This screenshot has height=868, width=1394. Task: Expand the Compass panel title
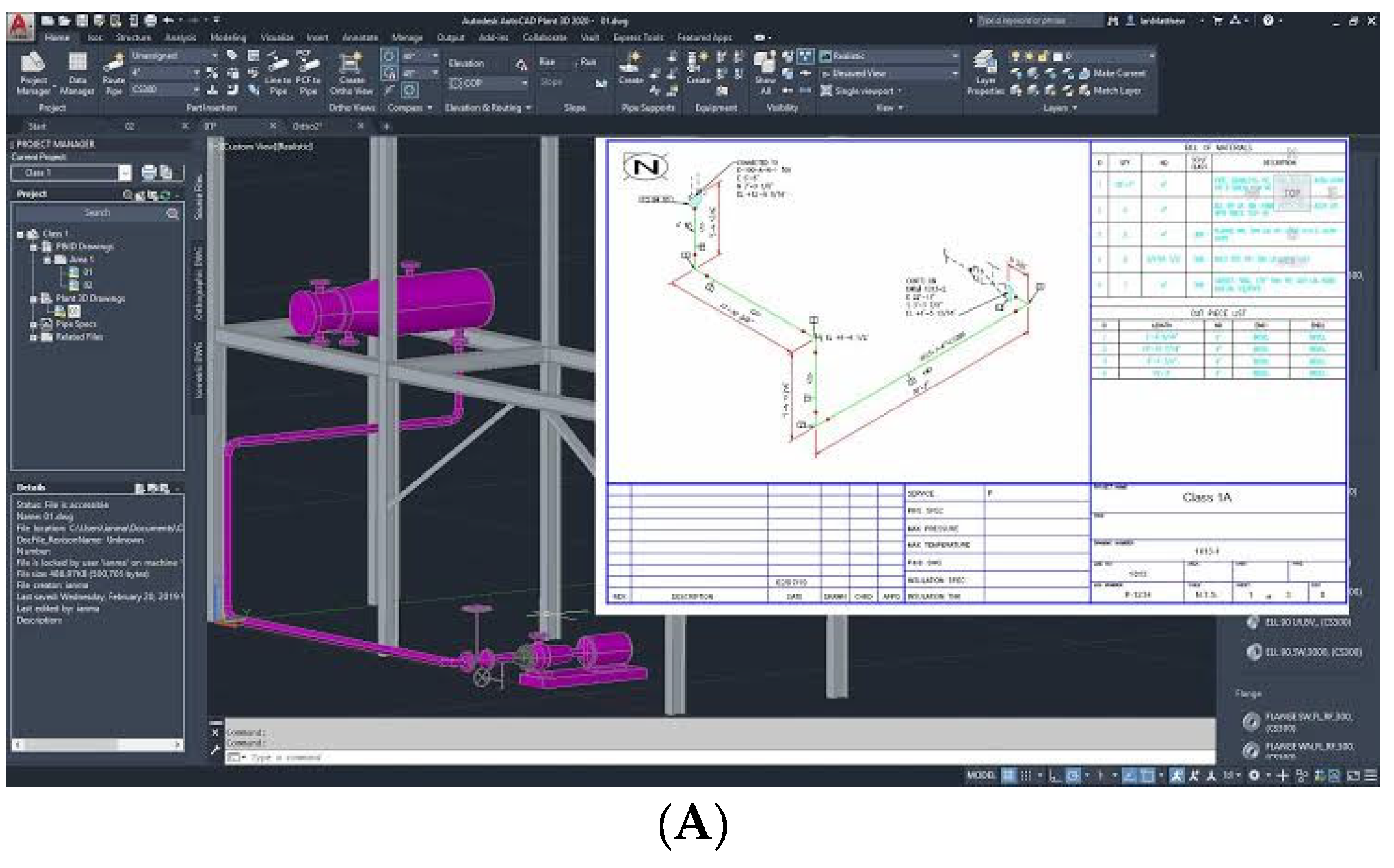pos(409,108)
